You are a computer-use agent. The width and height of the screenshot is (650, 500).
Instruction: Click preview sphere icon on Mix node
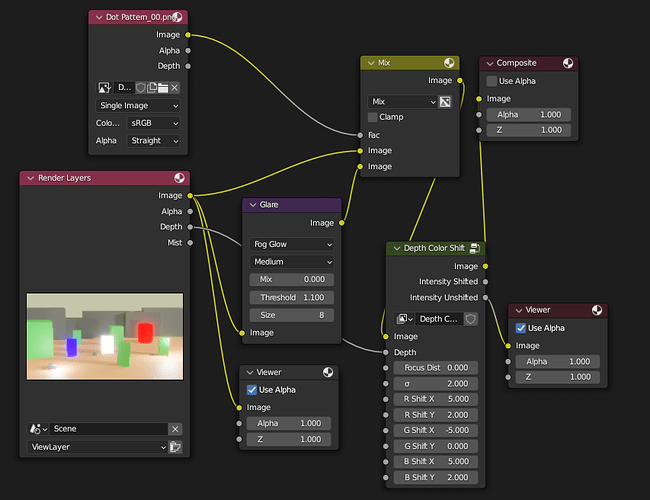coord(449,63)
